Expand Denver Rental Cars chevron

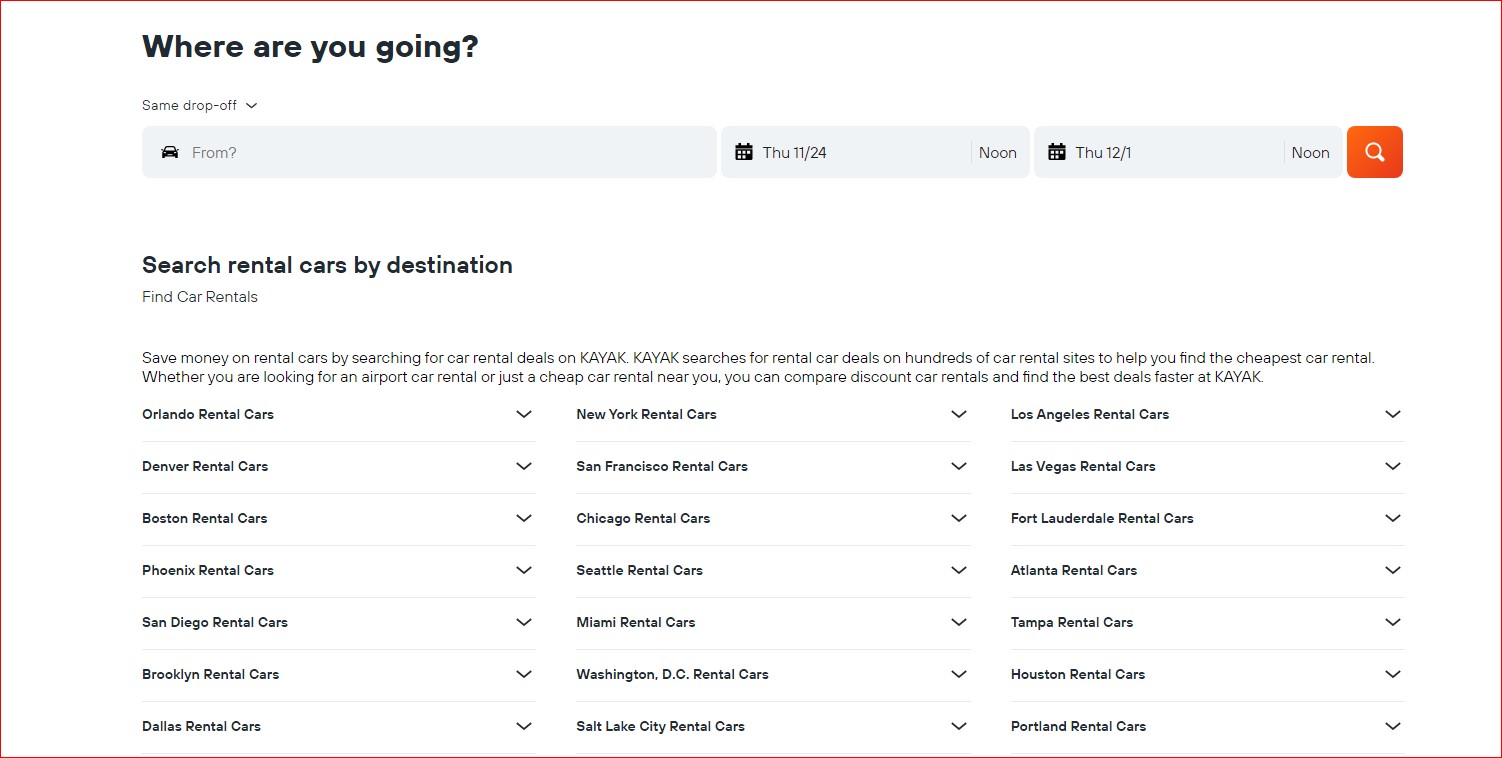click(x=524, y=466)
